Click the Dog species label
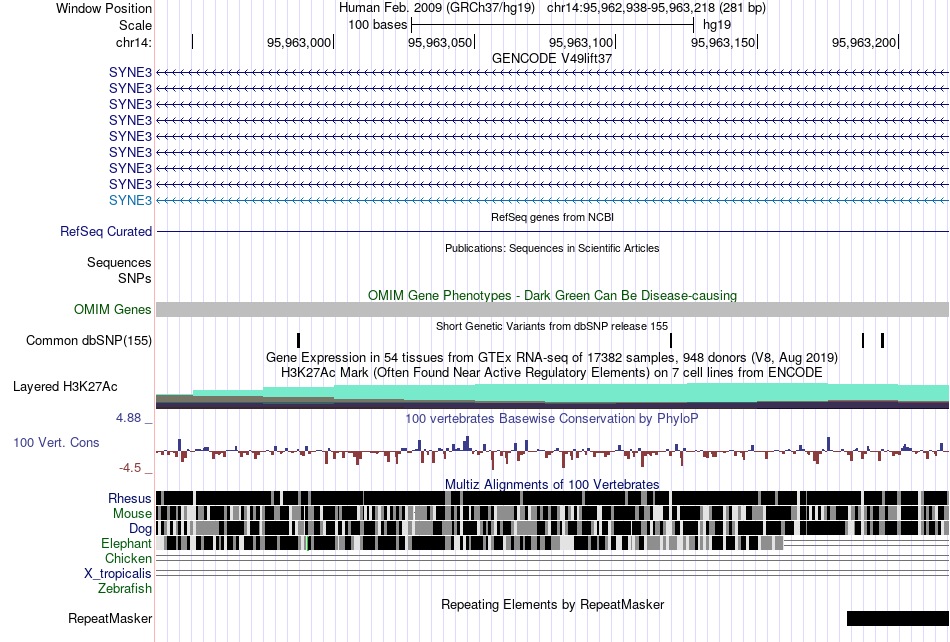The image size is (950, 642). [141, 529]
